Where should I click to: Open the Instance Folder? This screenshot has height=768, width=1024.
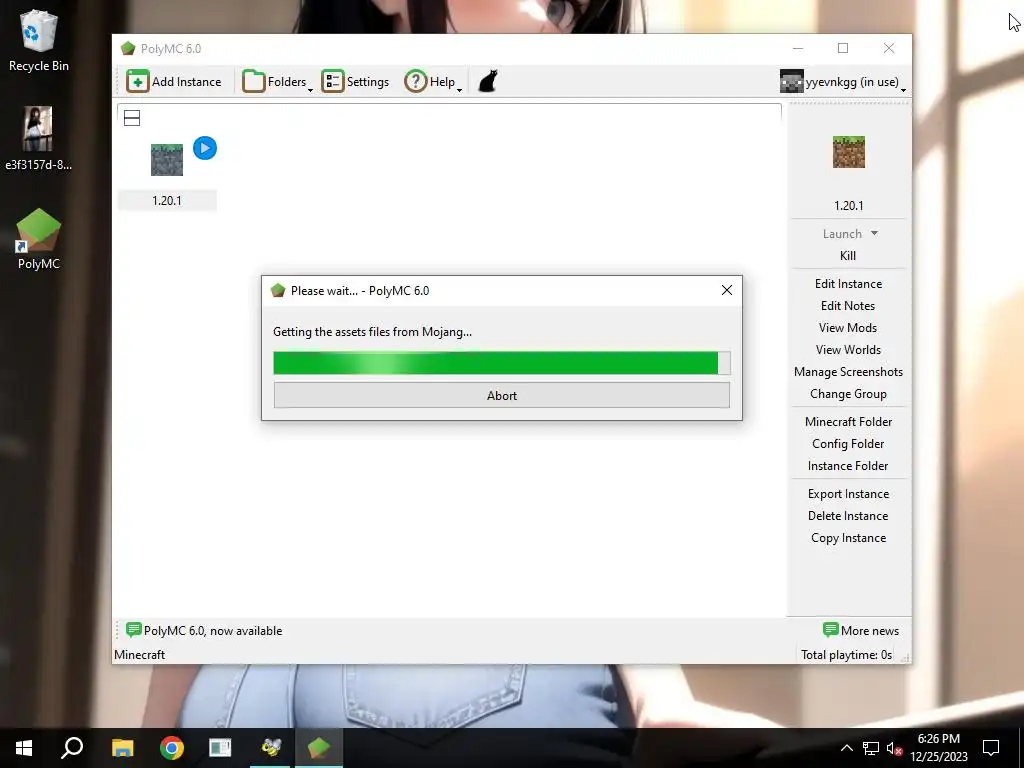(x=848, y=466)
